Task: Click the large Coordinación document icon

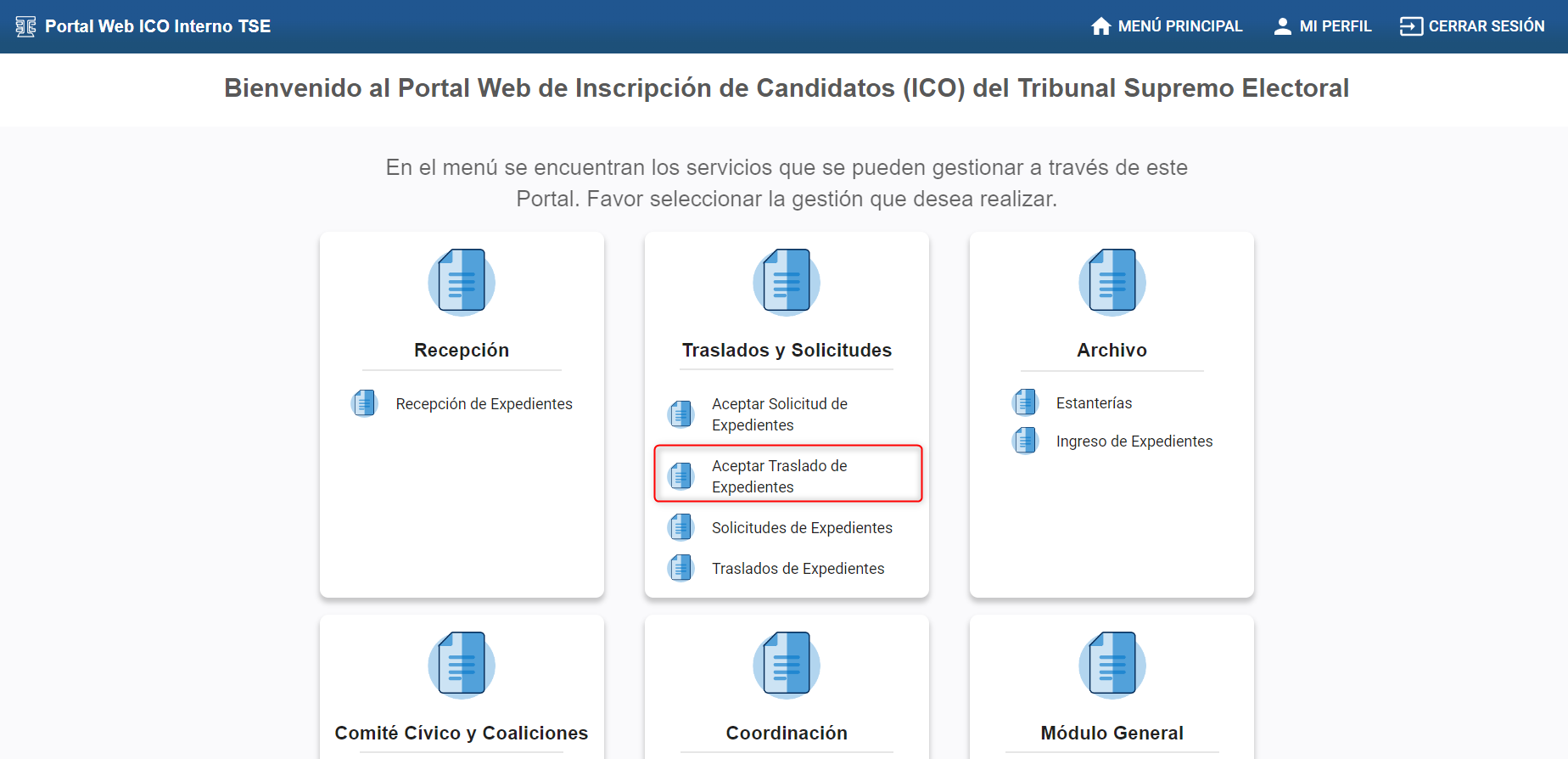Action: 787,665
